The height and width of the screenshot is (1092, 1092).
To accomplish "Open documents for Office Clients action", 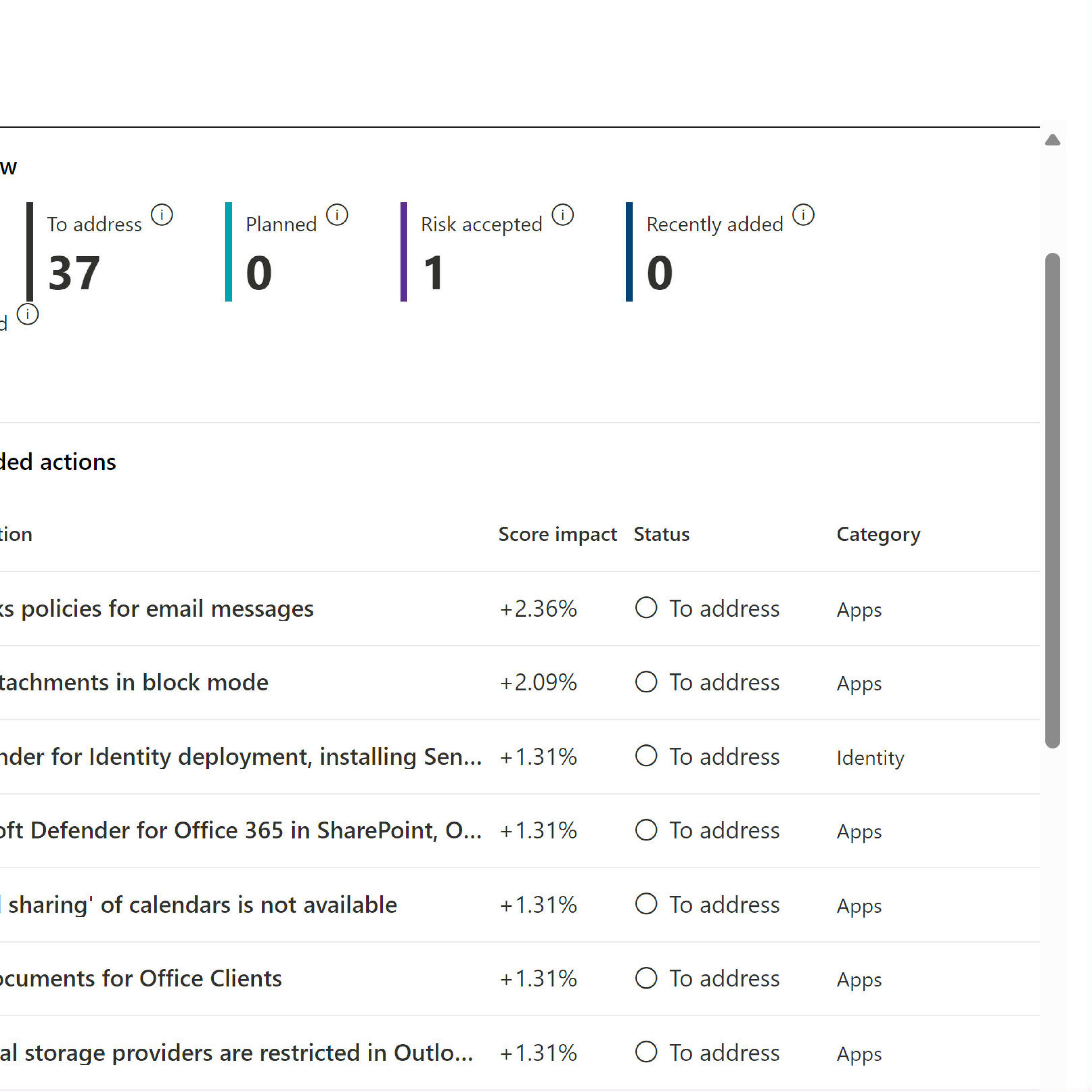I will (x=141, y=979).
